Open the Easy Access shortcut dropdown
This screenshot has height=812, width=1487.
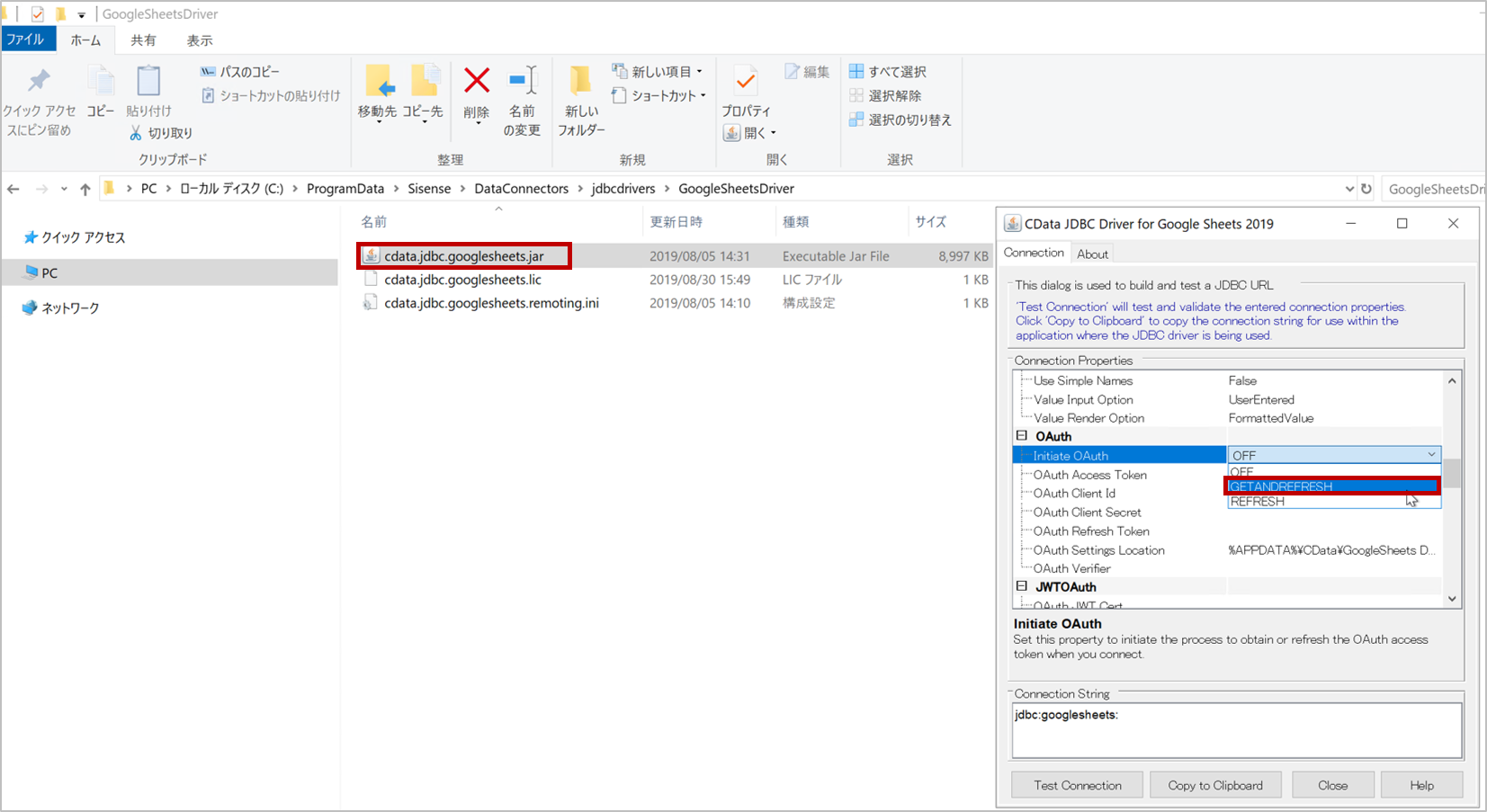(x=659, y=95)
